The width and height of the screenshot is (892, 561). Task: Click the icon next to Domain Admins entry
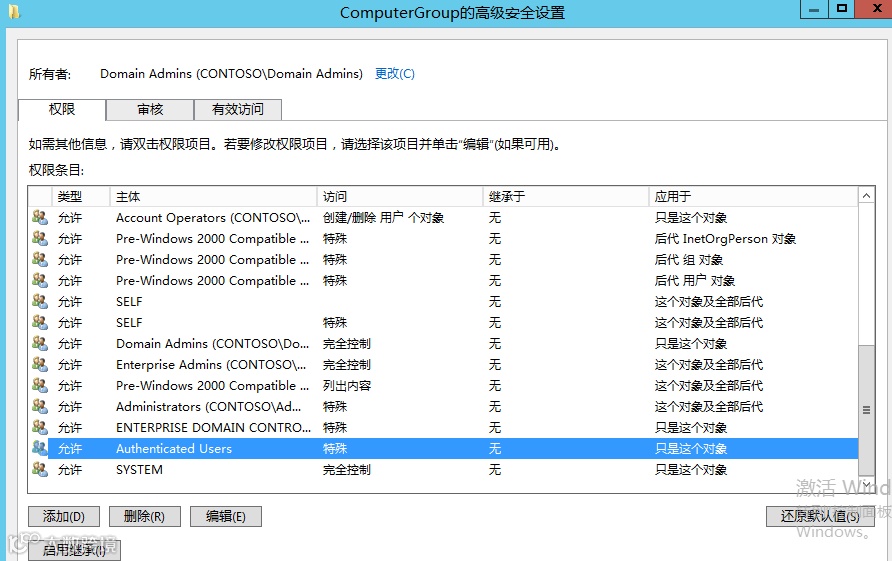(40, 344)
